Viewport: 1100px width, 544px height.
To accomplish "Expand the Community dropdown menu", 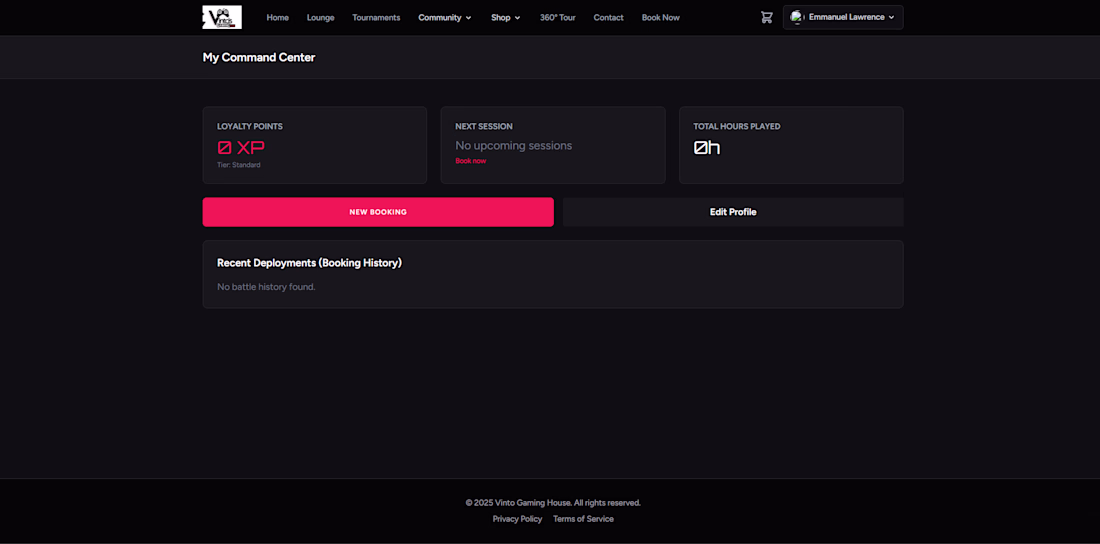I will pos(445,18).
